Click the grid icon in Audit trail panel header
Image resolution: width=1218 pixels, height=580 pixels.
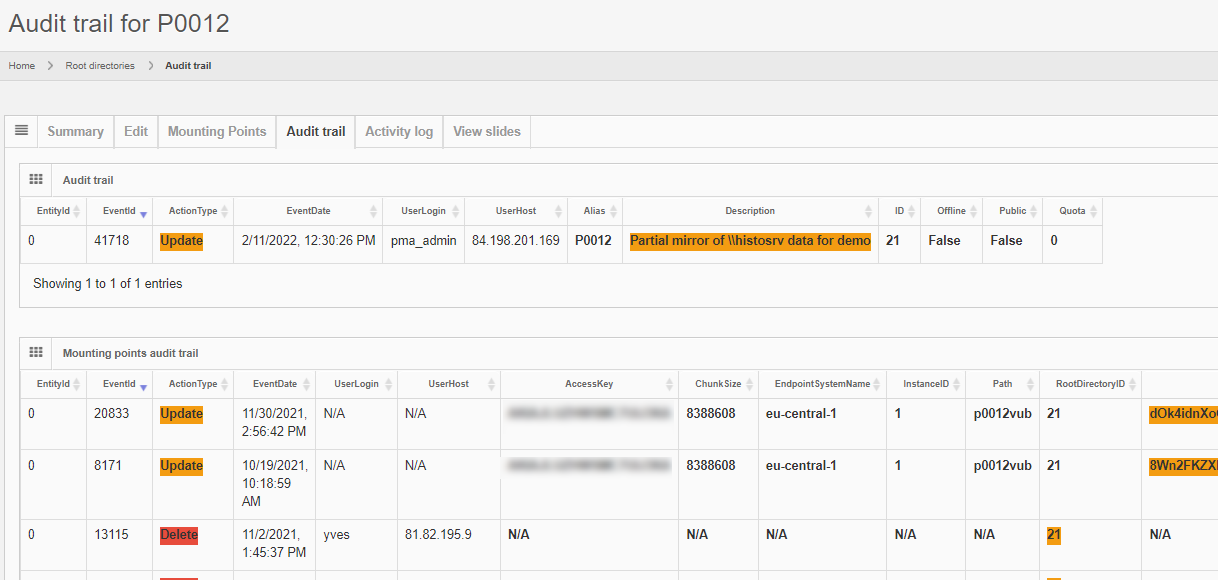[x=36, y=180]
